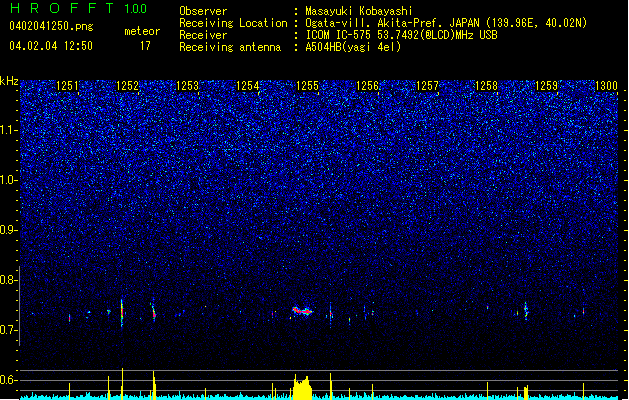This screenshot has height=400, width=629.
Task: Click the wide yellow intensity burst near 1255
Action: 302,387
